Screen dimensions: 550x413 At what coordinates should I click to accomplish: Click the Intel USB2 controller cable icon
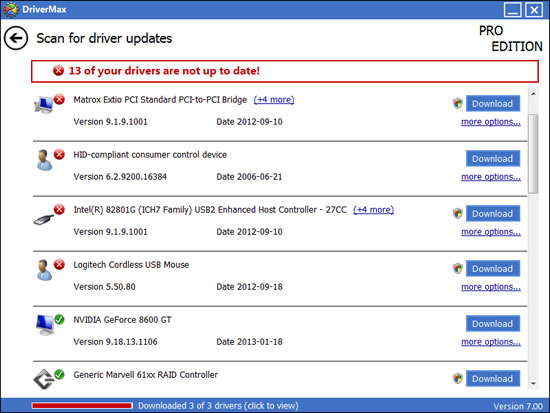click(x=44, y=220)
